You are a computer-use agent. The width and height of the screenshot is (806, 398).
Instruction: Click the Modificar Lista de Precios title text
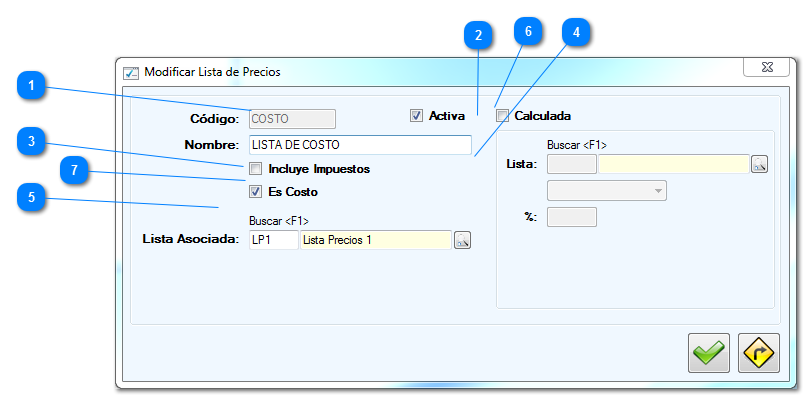pos(212,72)
